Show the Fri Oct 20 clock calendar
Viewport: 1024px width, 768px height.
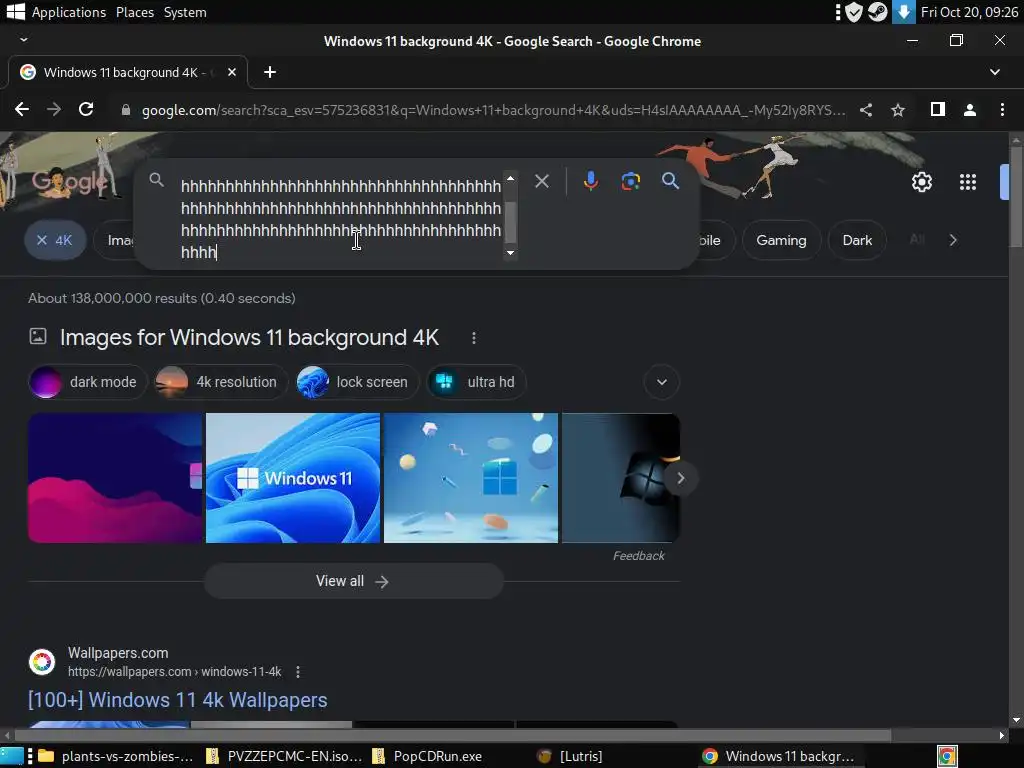tap(969, 12)
